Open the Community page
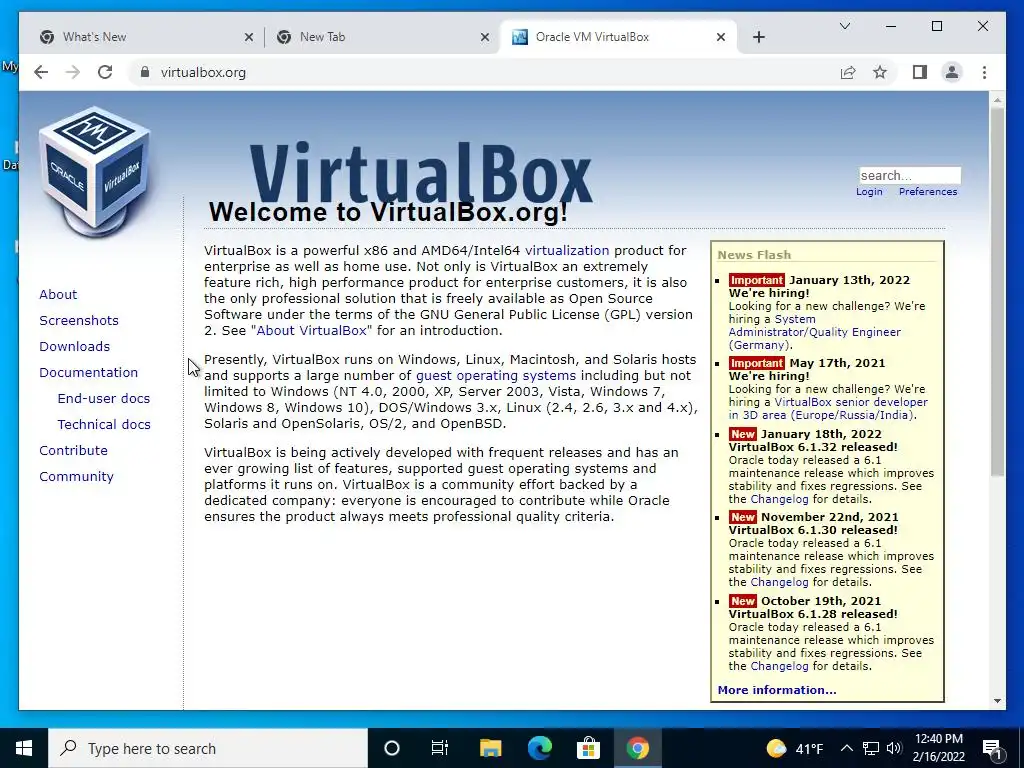This screenshot has width=1024, height=768. click(x=76, y=477)
